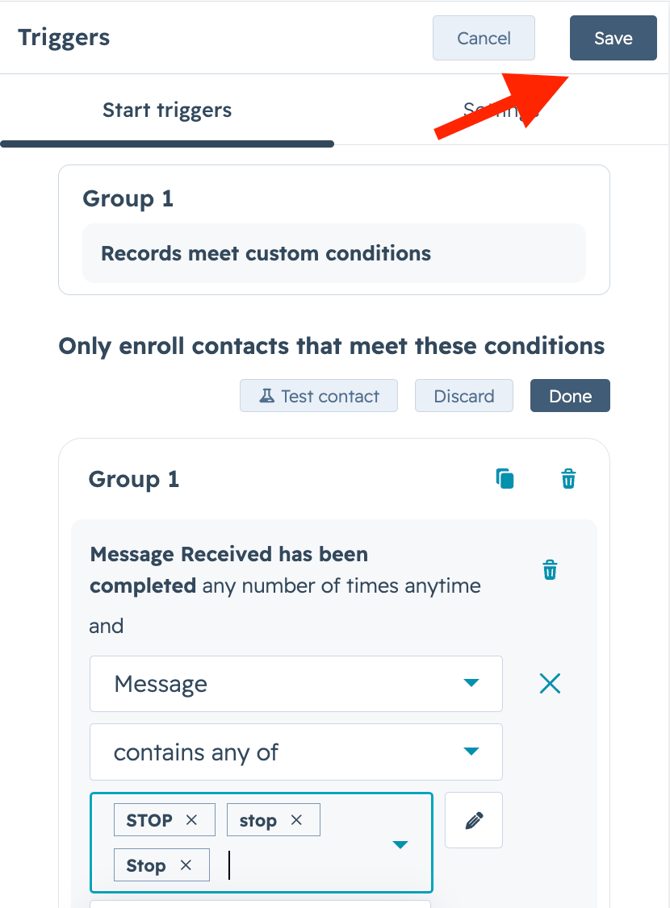Click the Done button
This screenshot has height=908, width=670.
[570, 396]
